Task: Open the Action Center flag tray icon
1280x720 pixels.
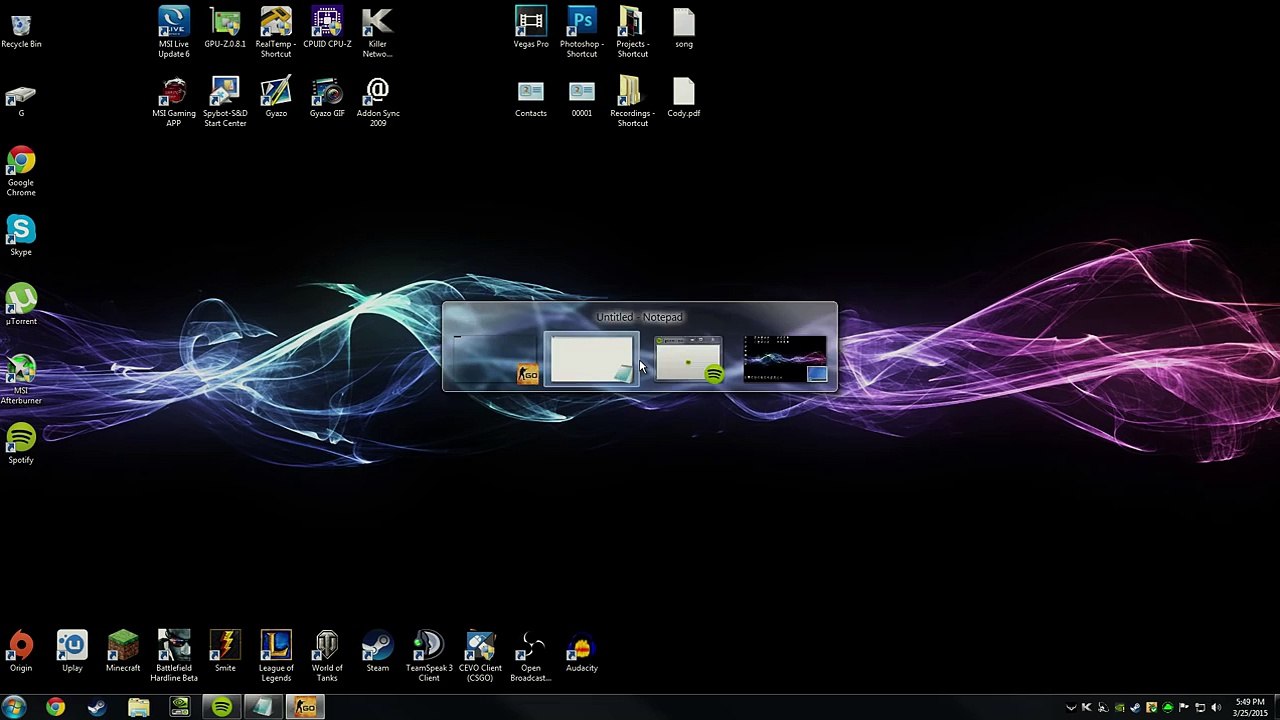Action: point(1184,708)
